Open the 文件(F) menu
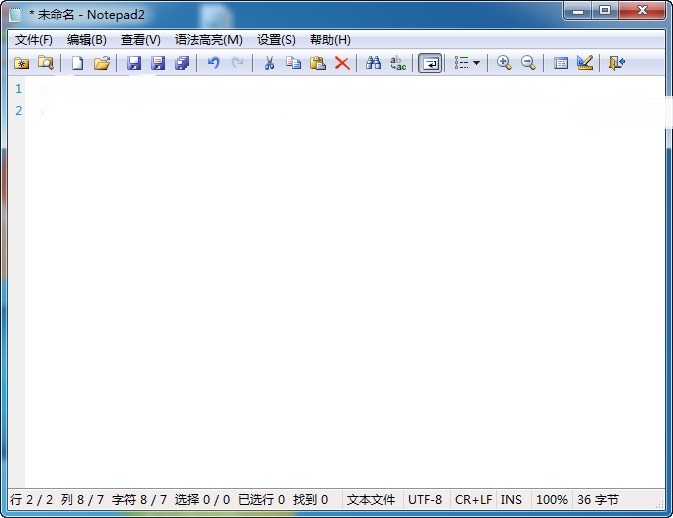Viewport: 673px width, 518px height. tap(33, 40)
